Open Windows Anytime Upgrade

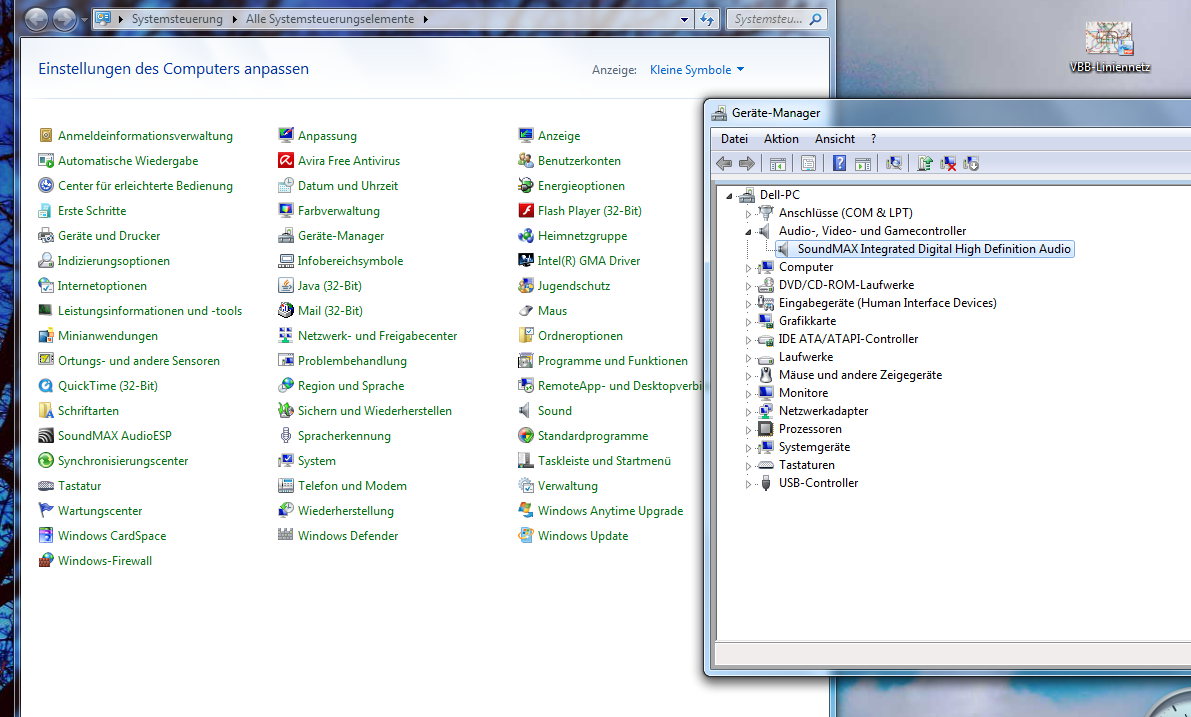[611, 511]
